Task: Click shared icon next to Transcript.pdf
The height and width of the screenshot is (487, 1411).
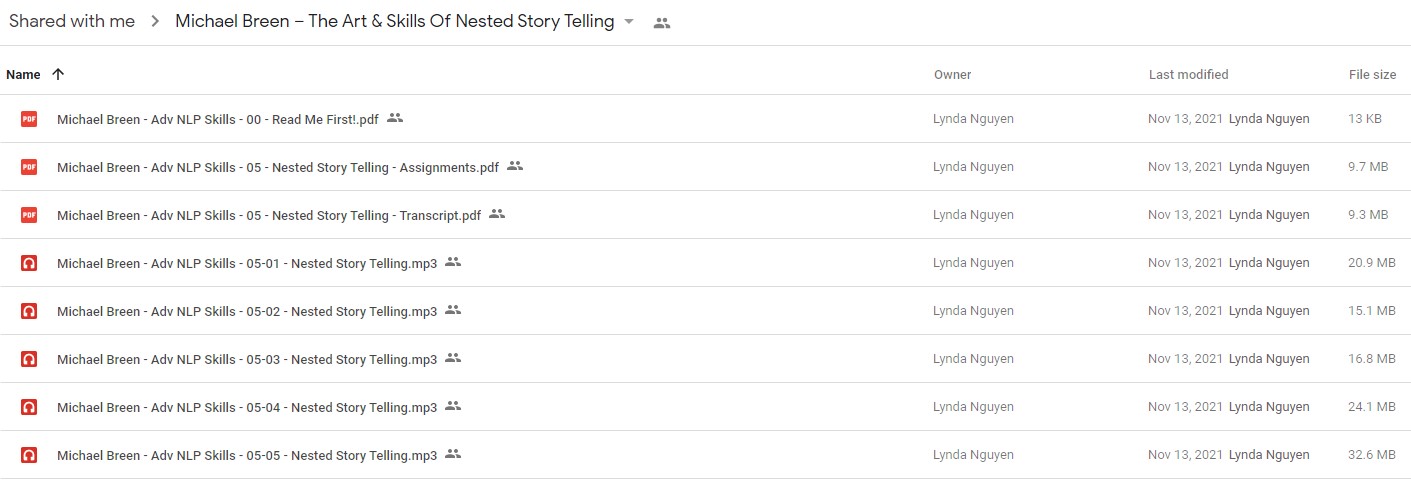Action: [497, 214]
